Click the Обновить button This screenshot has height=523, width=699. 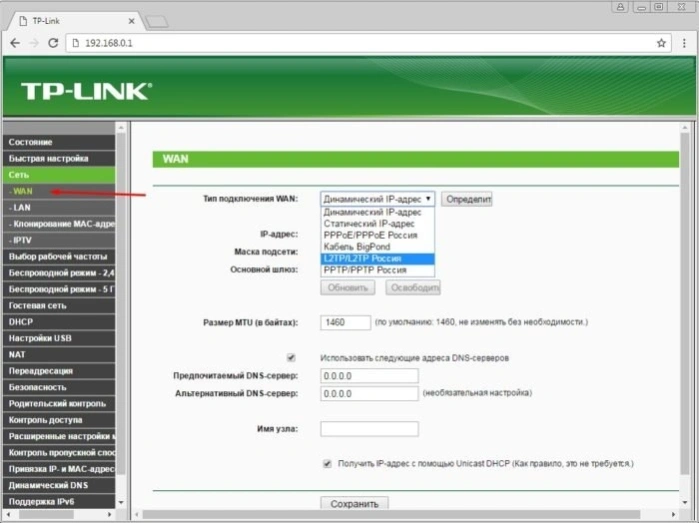point(348,288)
